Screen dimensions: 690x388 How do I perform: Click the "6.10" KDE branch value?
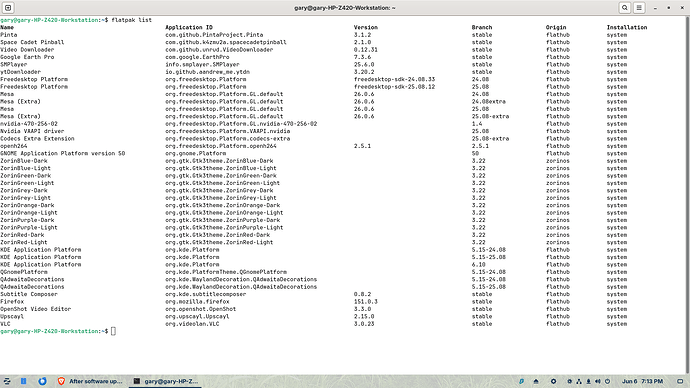point(479,264)
